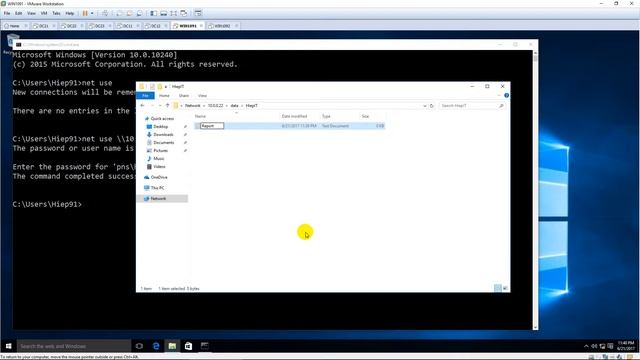Screen dimensions: 640x360
Task: Open the VMware VM menu
Action: (44, 13)
